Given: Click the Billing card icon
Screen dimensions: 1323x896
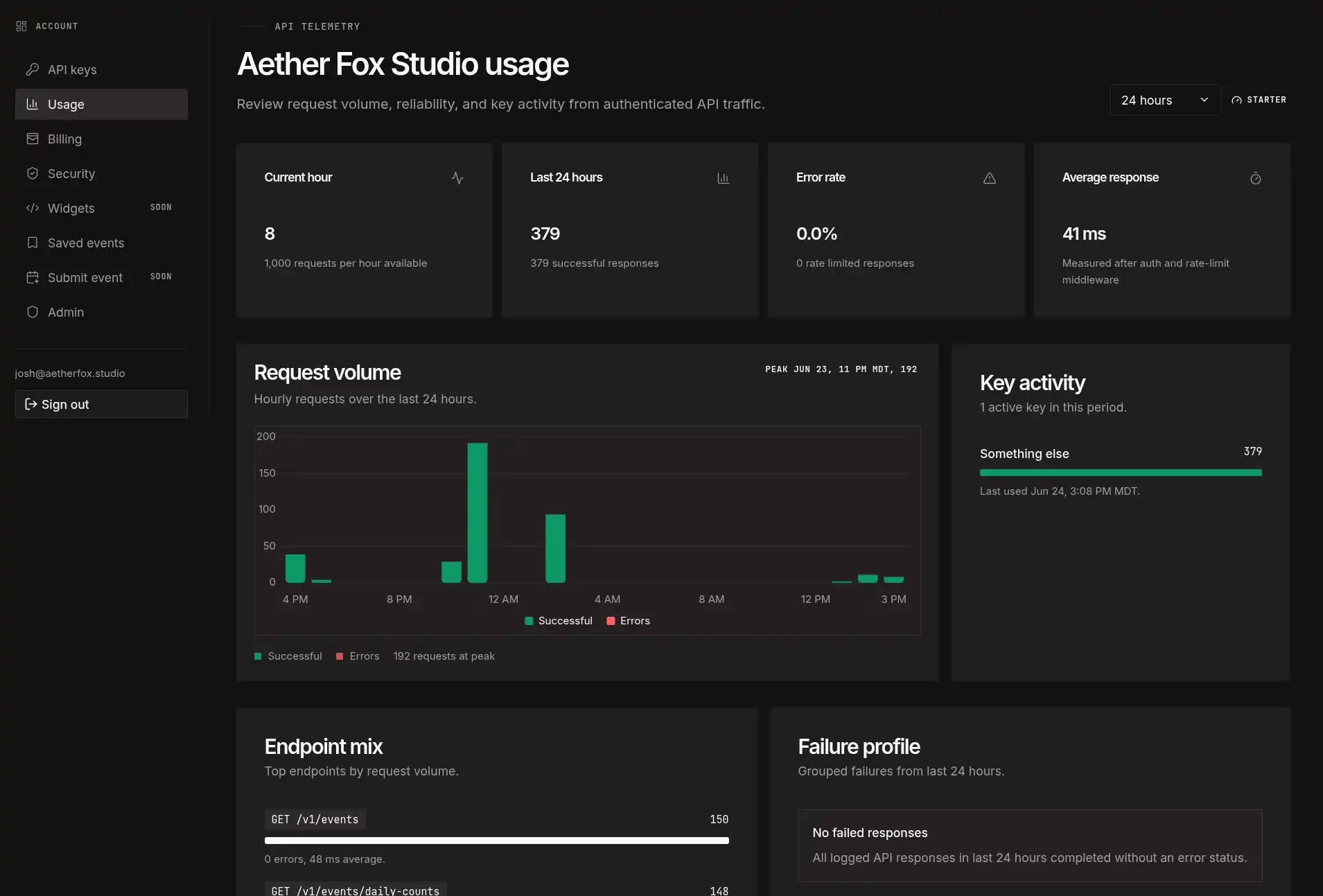Looking at the screenshot, I should pyautogui.click(x=32, y=139).
